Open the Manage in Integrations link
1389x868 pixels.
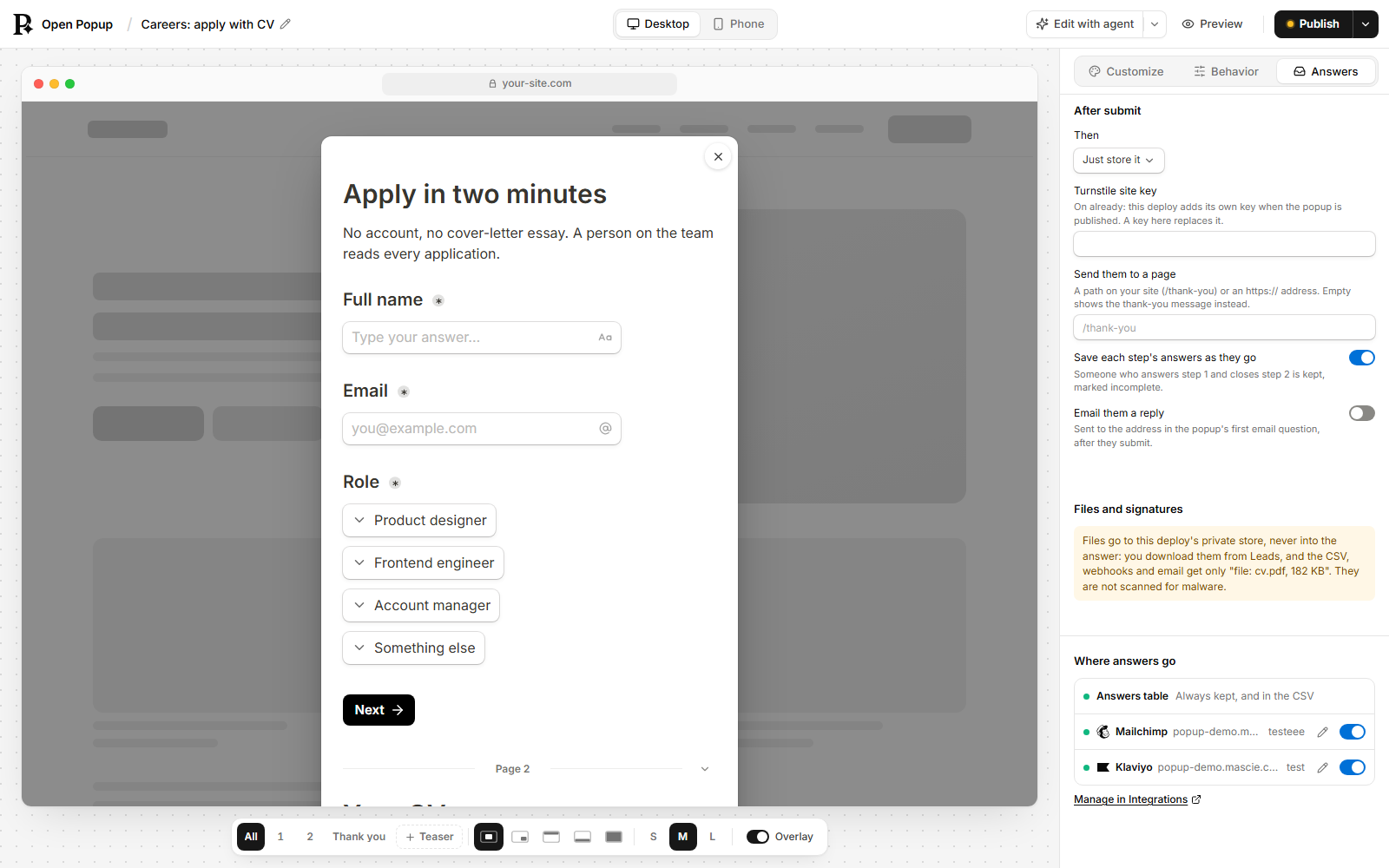tap(1130, 799)
